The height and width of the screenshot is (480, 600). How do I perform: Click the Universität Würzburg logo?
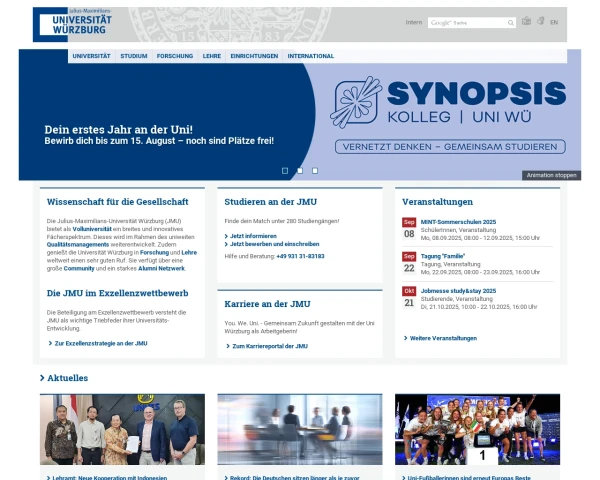(x=73, y=24)
